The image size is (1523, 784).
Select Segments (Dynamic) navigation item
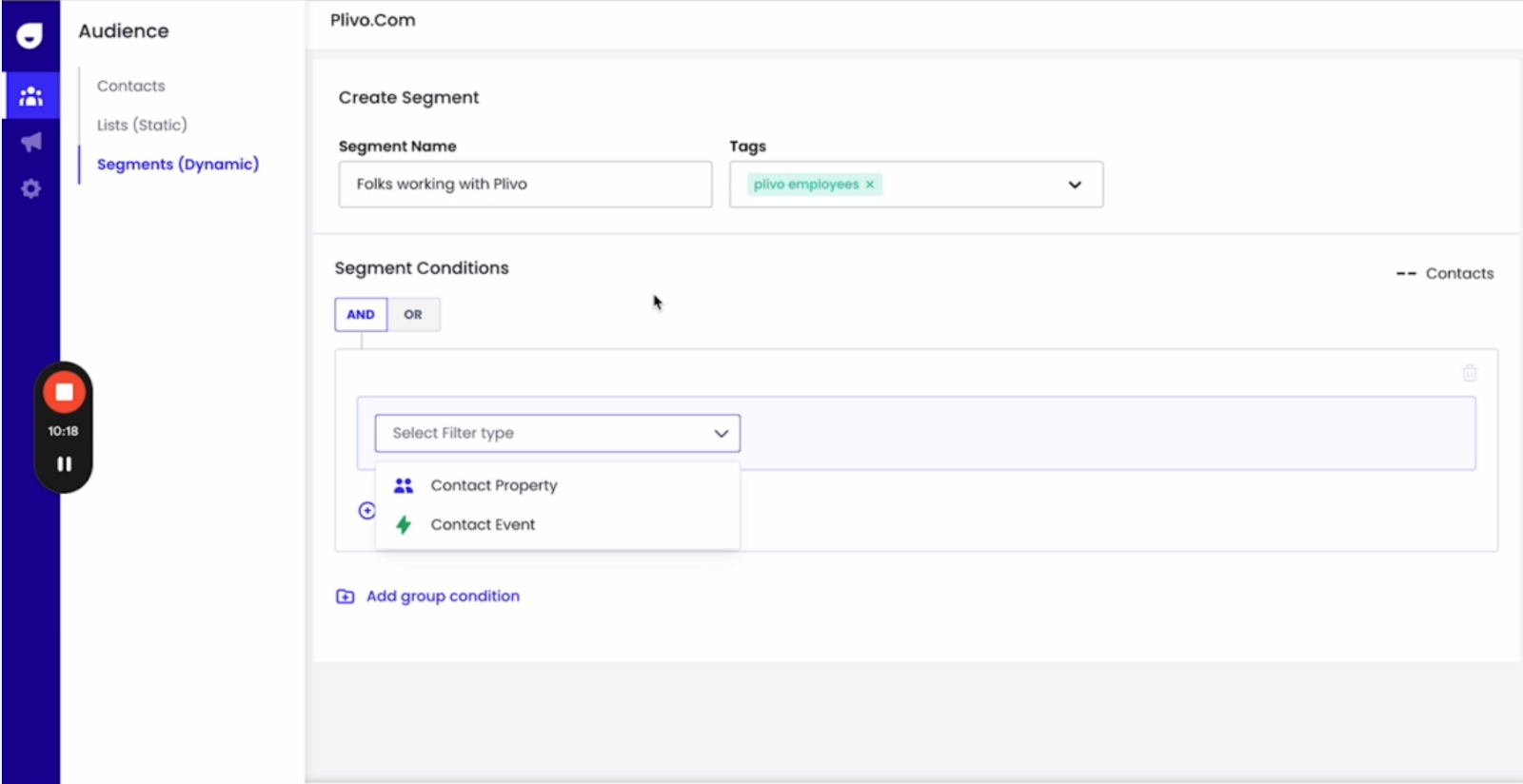[178, 164]
